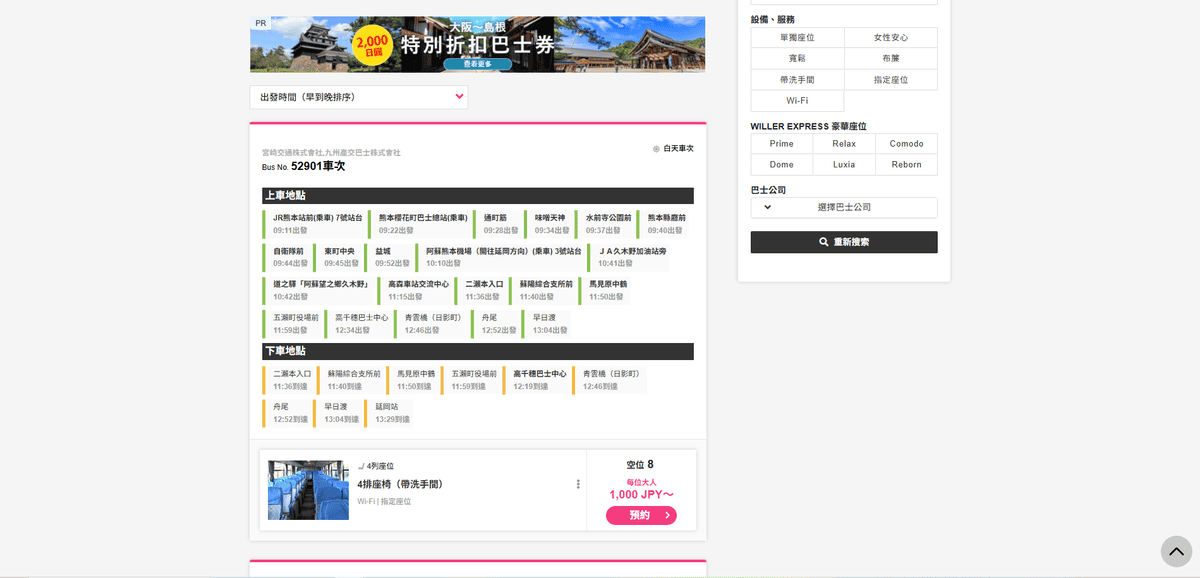Screen dimensions: 1200x578
Task: Select 早日渡 arriving at 13:04
Action: [x=339, y=412]
